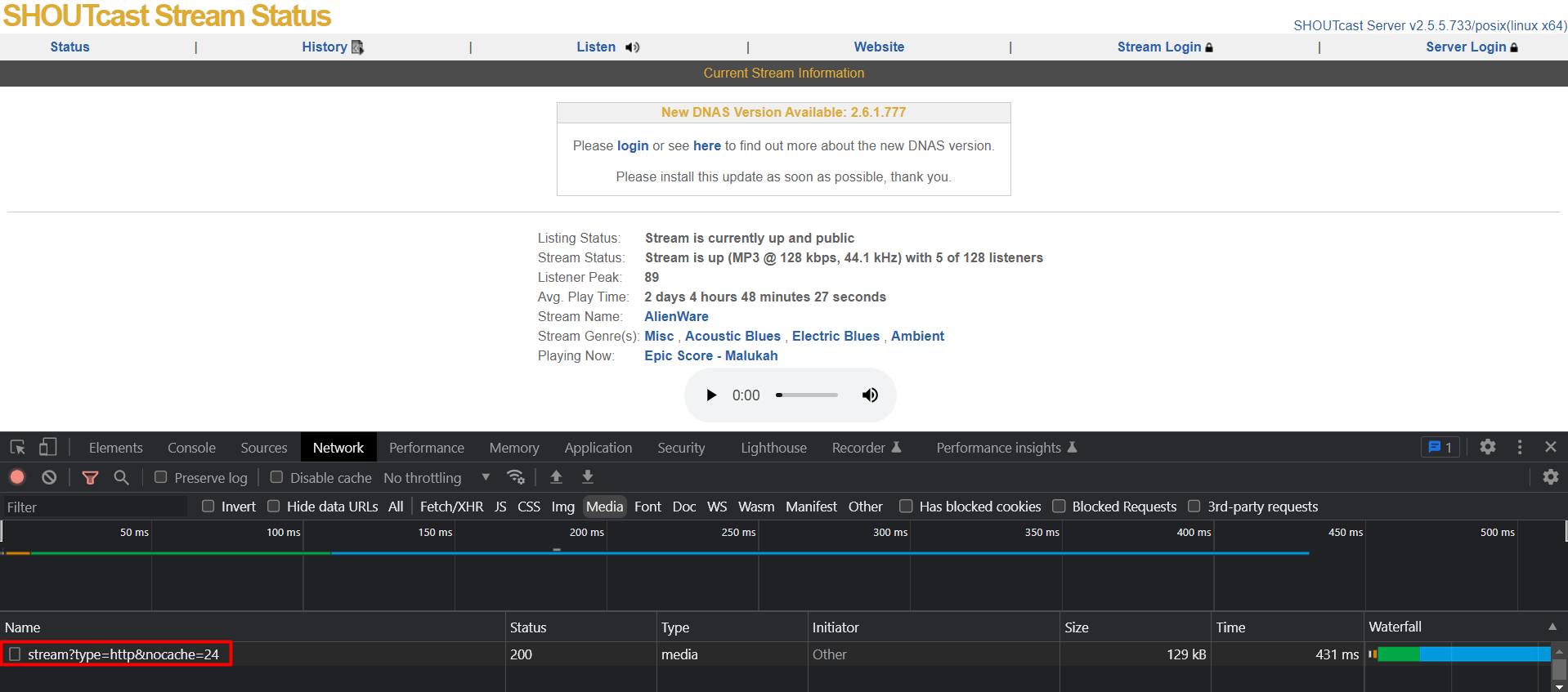
Task: Focus the network Filter input field
Action: coord(95,507)
